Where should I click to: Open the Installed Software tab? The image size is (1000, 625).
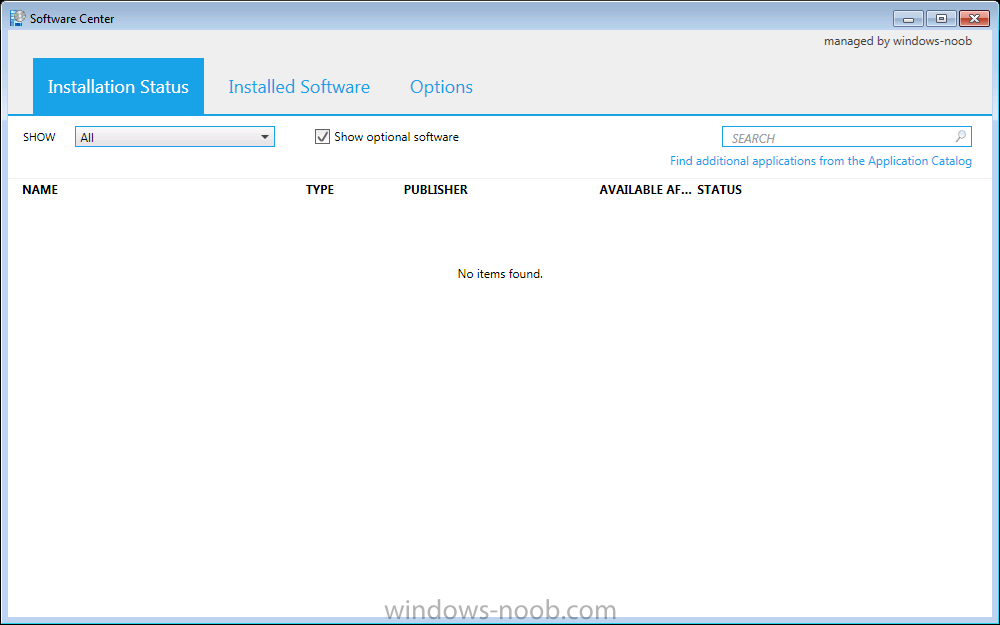(x=299, y=87)
